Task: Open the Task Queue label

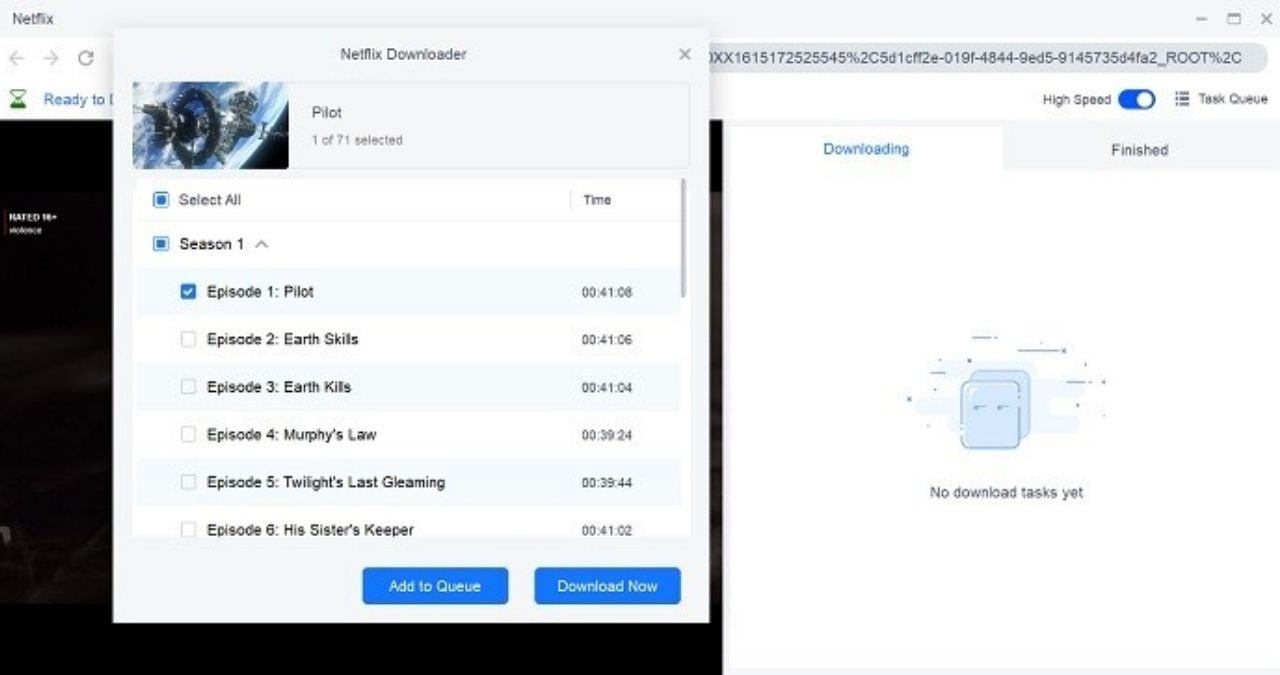Action: (1233, 99)
